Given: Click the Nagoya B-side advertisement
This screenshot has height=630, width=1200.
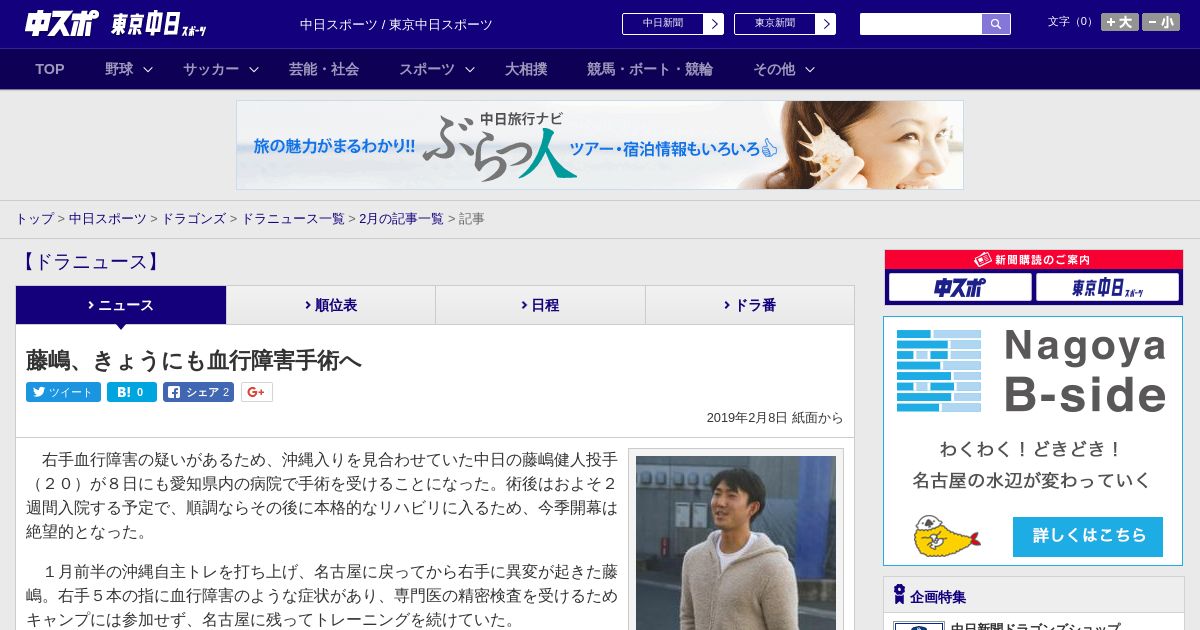Looking at the screenshot, I should pos(1033,441).
